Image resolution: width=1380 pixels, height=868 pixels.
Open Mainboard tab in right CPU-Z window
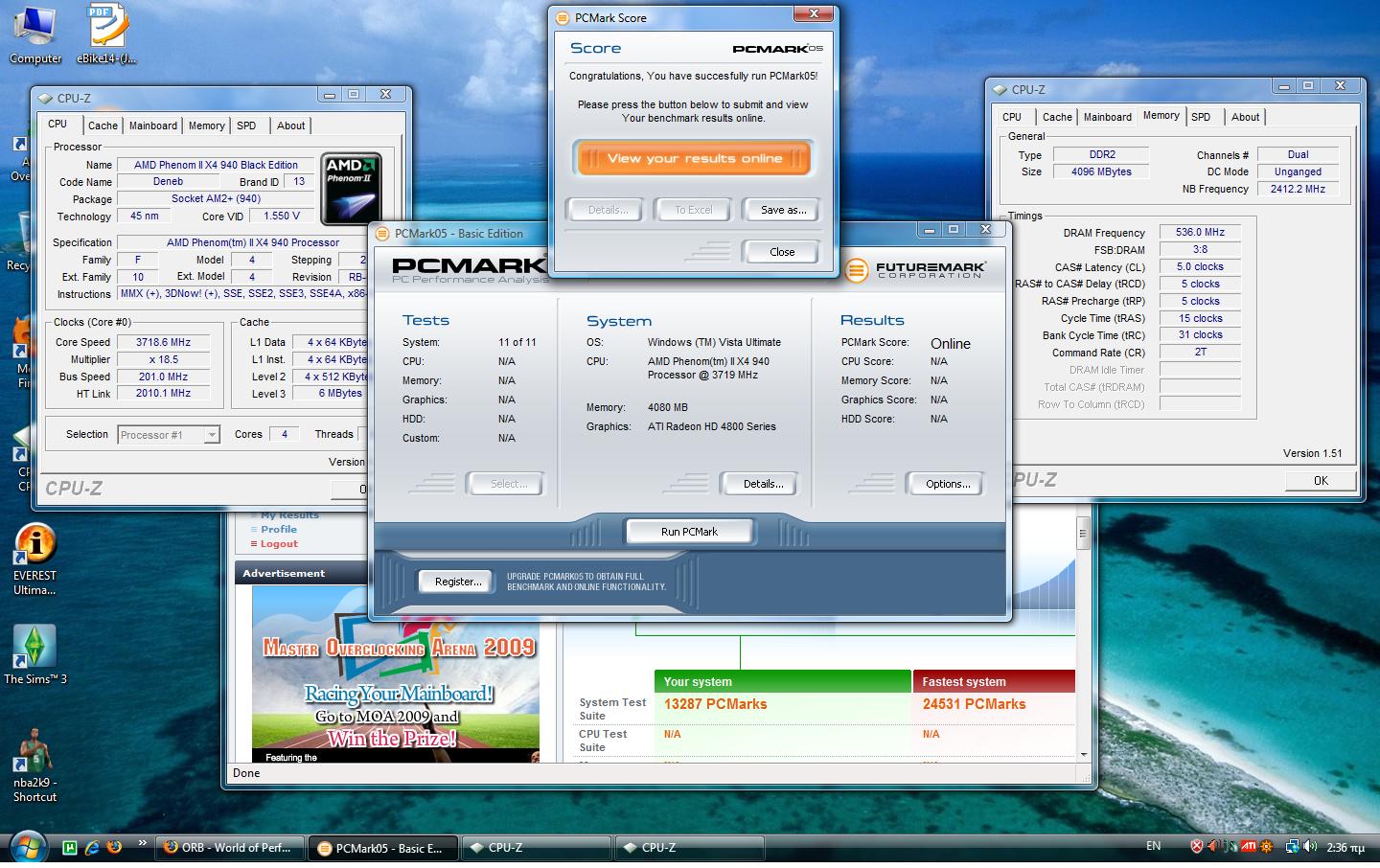point(1108,117)
